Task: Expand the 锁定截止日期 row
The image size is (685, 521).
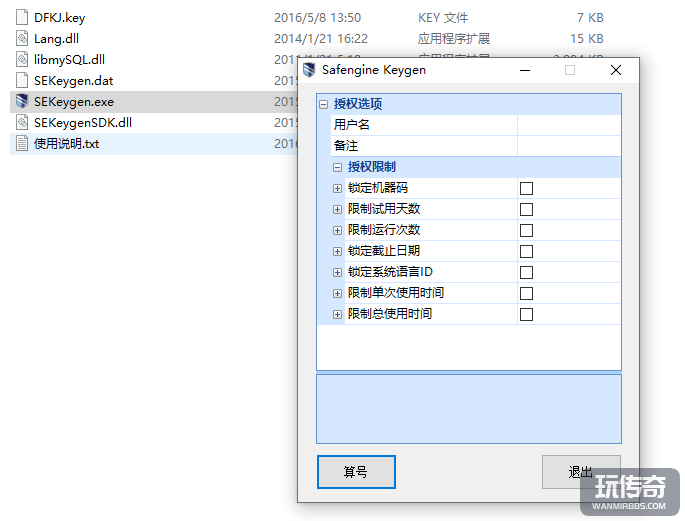Action: click(x=337, y=251)
